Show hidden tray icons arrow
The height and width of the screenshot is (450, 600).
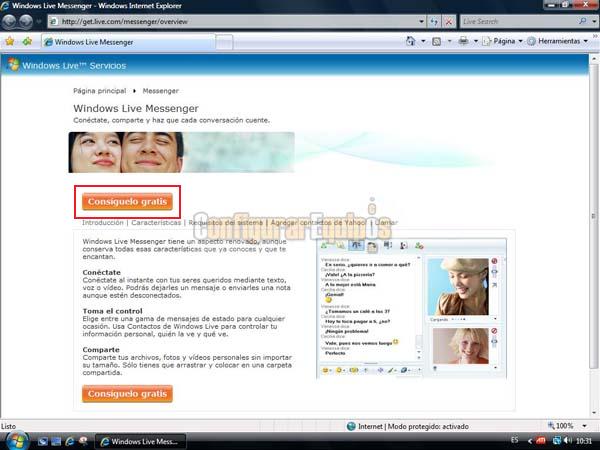pos(530,441)
